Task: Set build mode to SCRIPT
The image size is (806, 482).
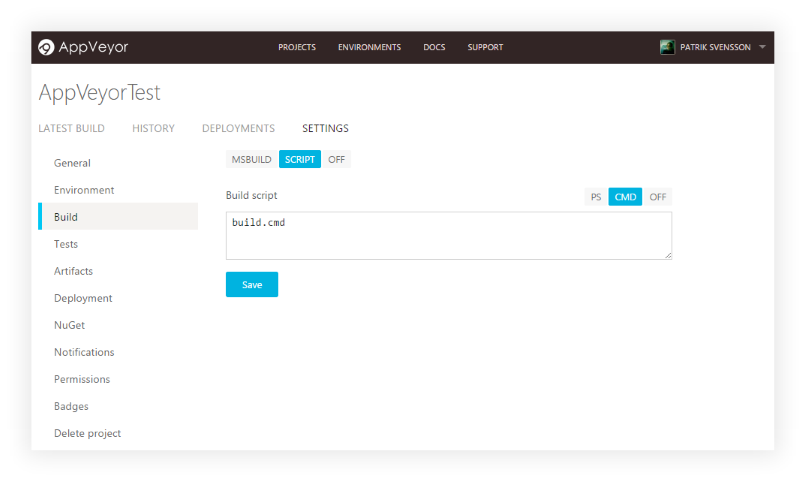Action: [x=300, y=159]
